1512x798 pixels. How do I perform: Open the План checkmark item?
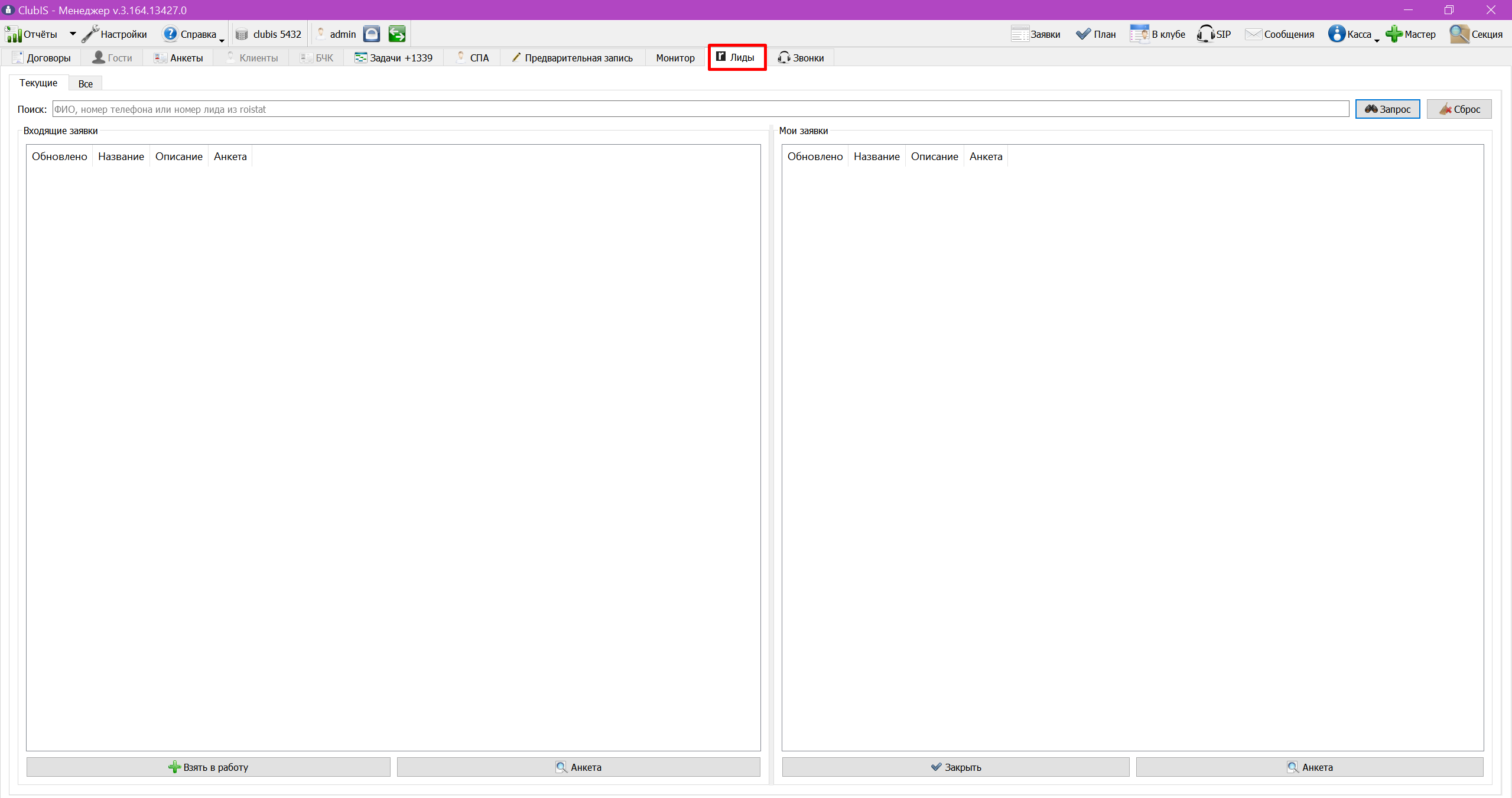click(x=1096, y=34)
